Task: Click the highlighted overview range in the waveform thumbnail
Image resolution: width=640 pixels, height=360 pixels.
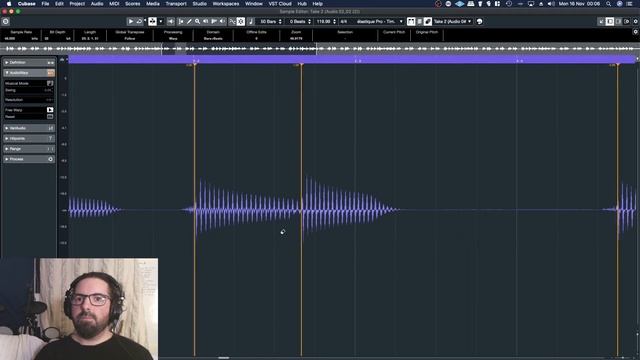Action: click(239, 49)
